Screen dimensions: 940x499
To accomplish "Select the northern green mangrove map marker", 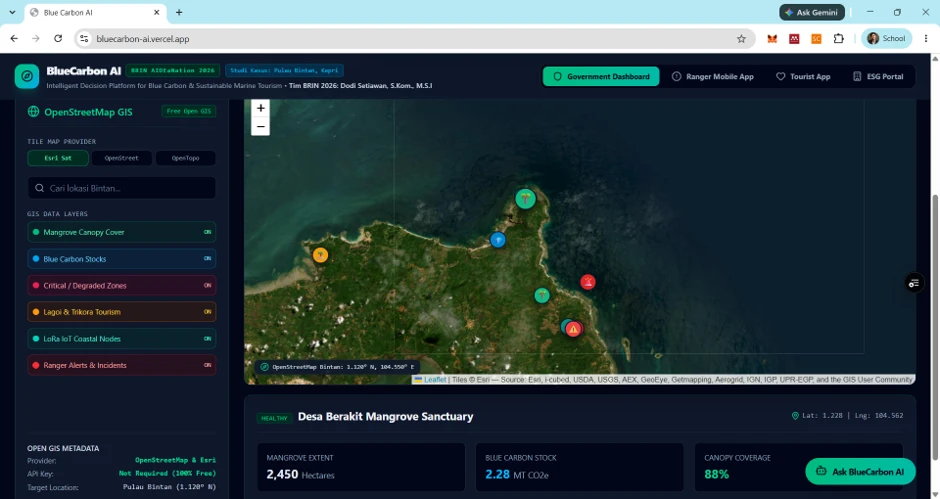I will tap(525, 199).
